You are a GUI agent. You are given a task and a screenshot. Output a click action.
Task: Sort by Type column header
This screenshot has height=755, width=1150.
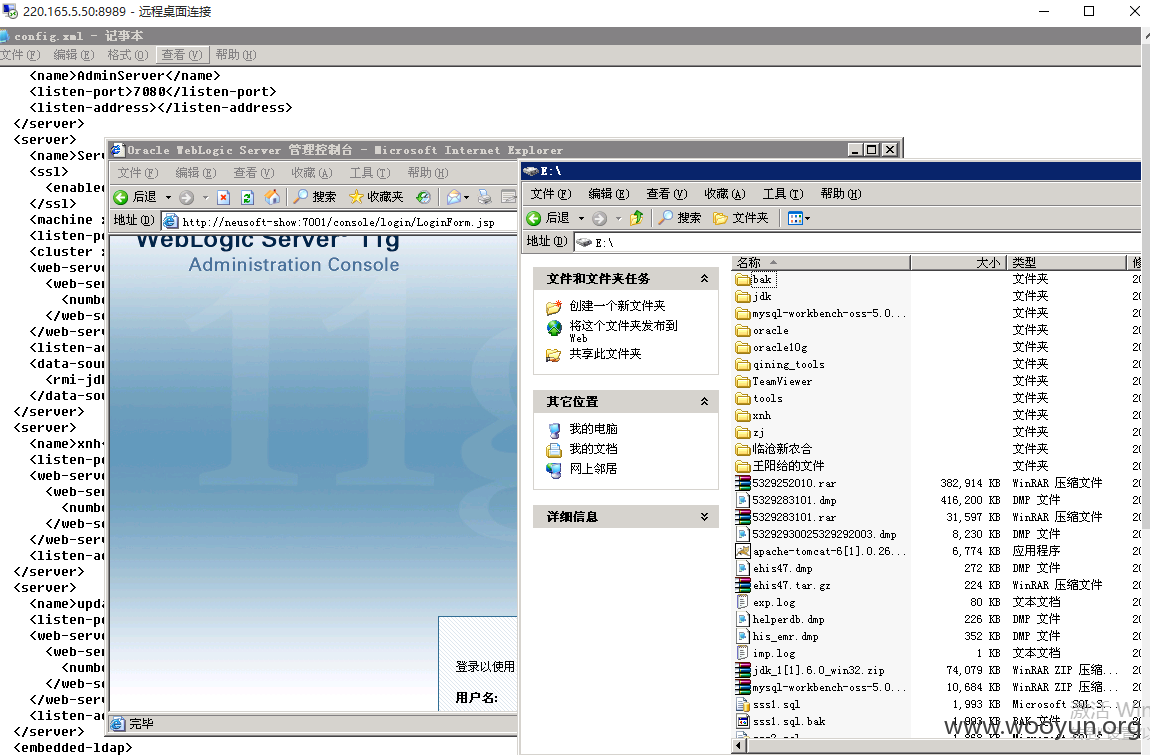pos(1066,263)
